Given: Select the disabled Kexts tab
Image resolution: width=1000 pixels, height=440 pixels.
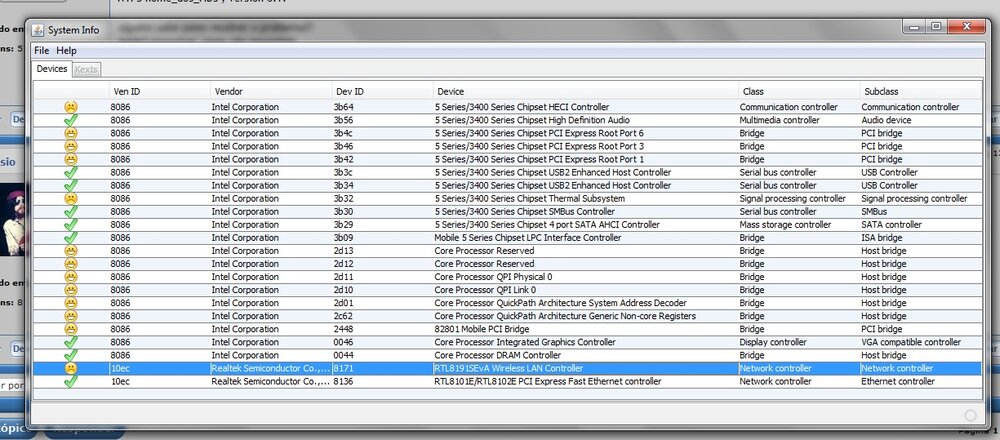Looking at the screenshot, I should click(86, 69).
